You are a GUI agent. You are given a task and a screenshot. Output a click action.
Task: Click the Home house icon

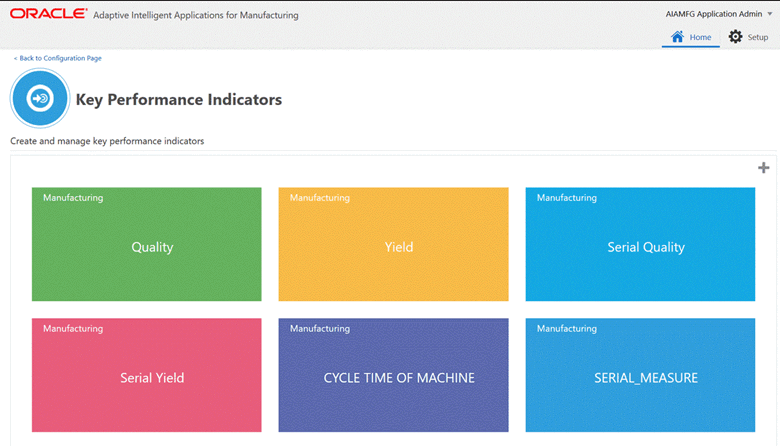tap(677, 37)
